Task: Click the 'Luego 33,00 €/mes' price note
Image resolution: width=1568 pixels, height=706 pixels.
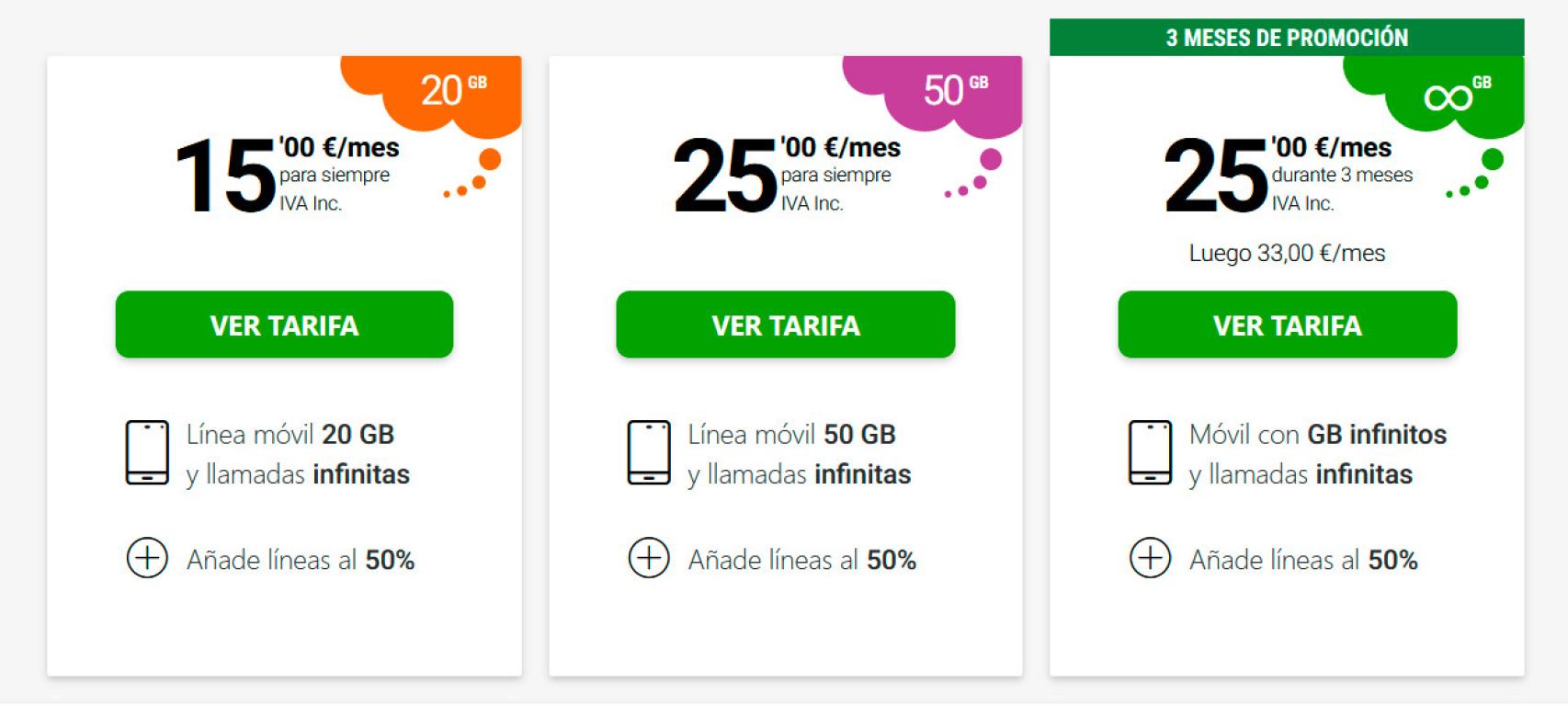Action: 1287,253
